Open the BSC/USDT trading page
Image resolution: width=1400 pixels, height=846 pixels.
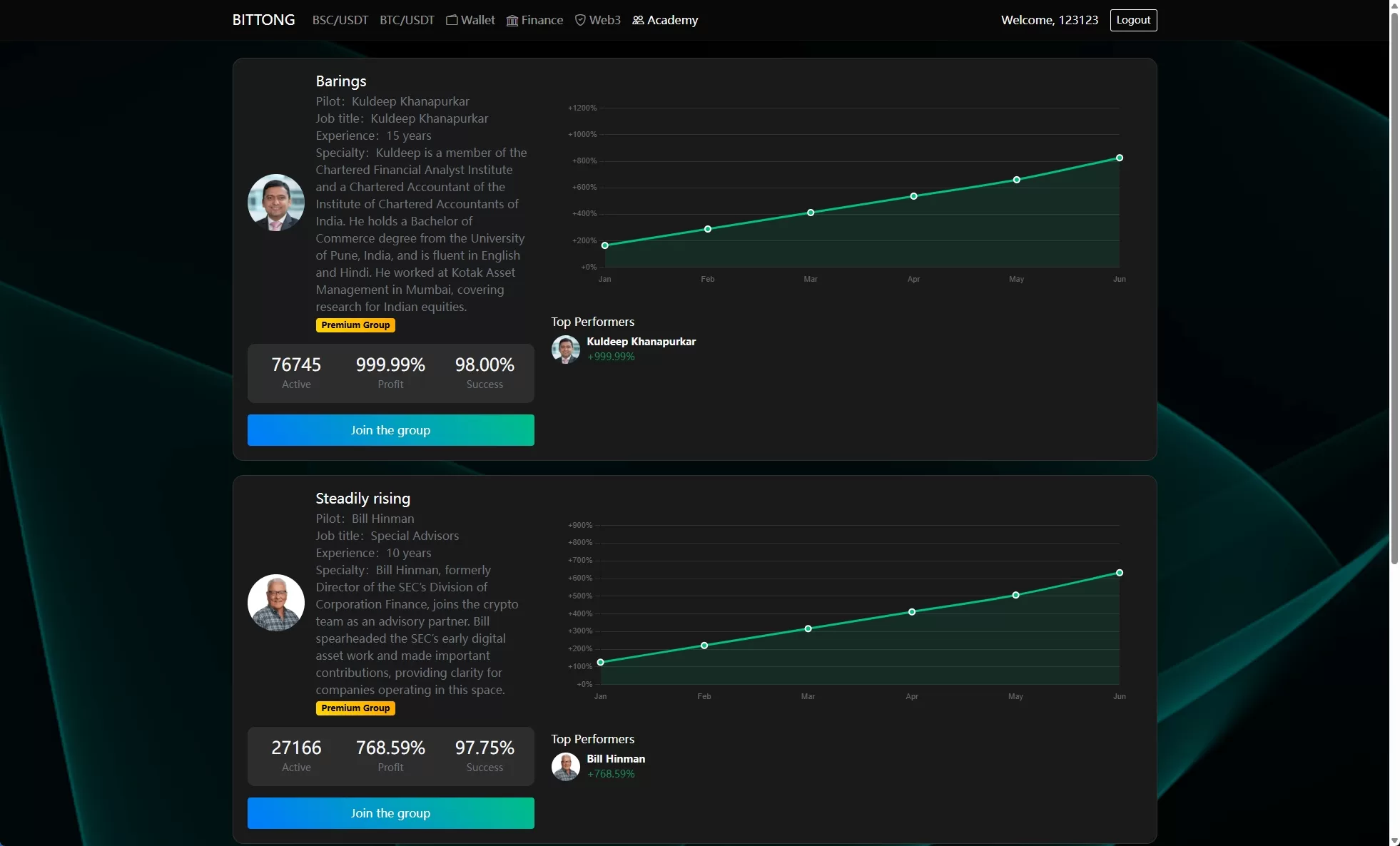pyautogui.click(x=340, y=20)
